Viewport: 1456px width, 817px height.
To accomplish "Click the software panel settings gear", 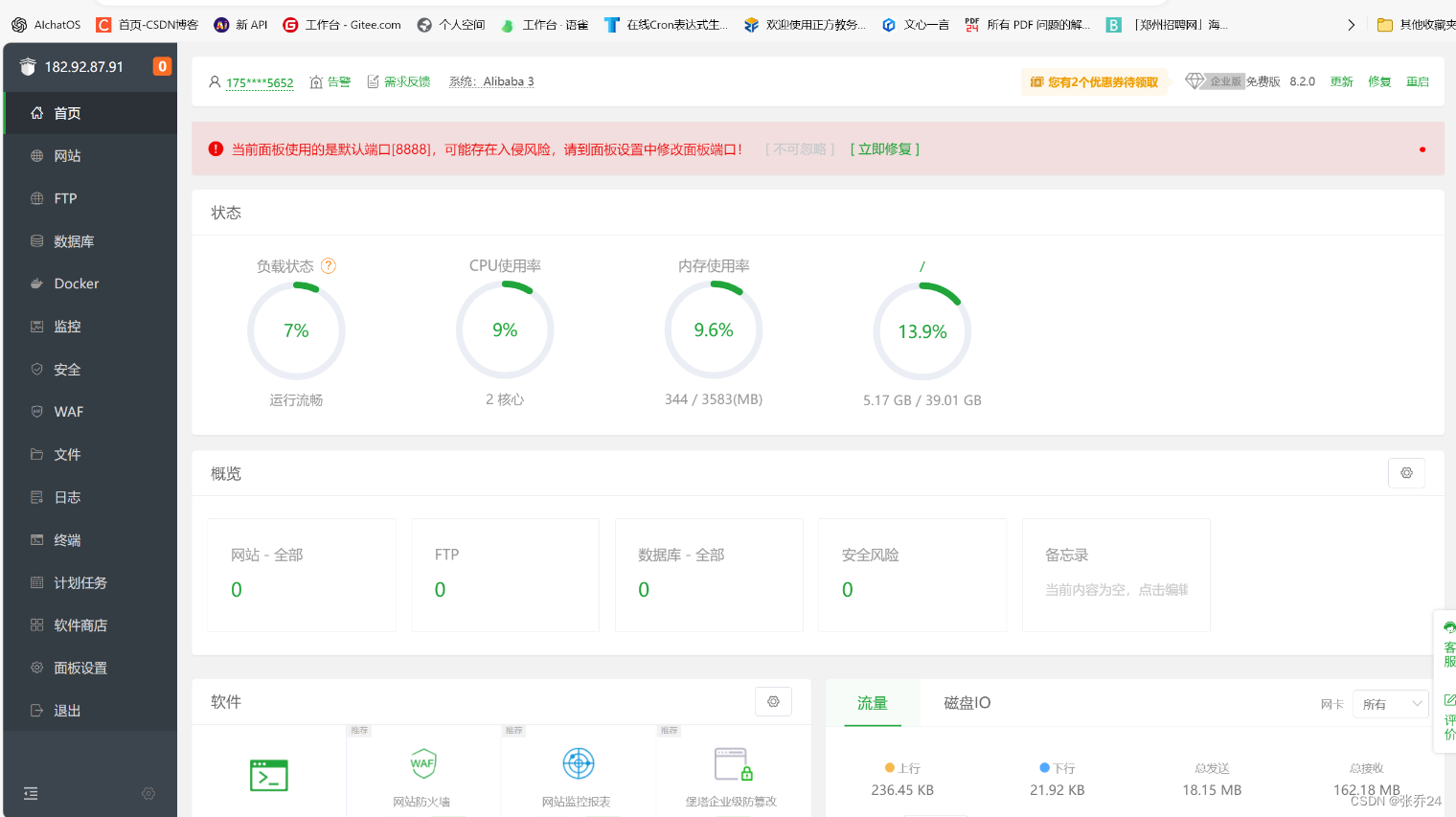I will pos(773,702).
